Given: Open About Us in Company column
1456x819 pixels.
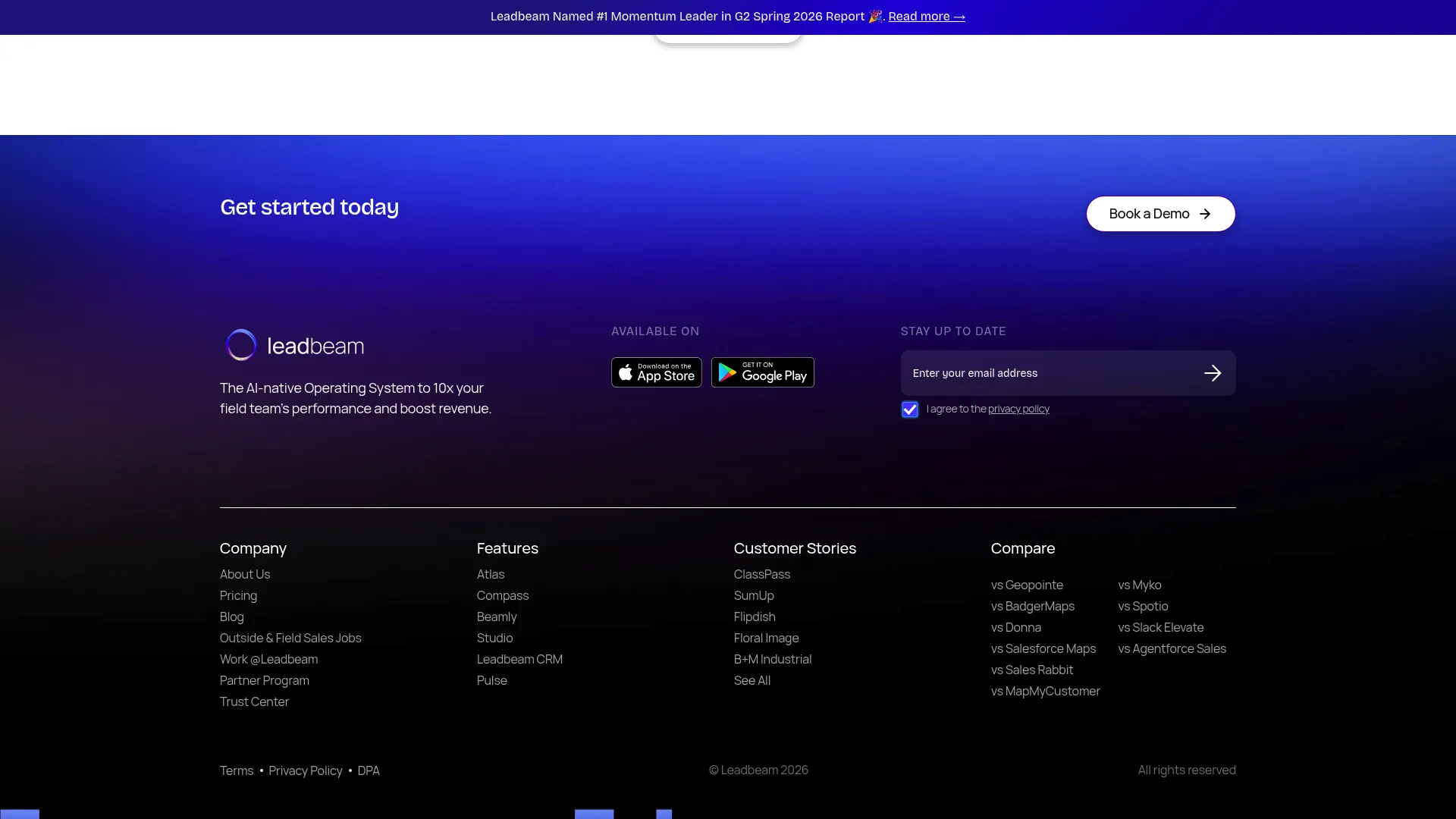Looking at the screenshot, I should tap(245, 575).
